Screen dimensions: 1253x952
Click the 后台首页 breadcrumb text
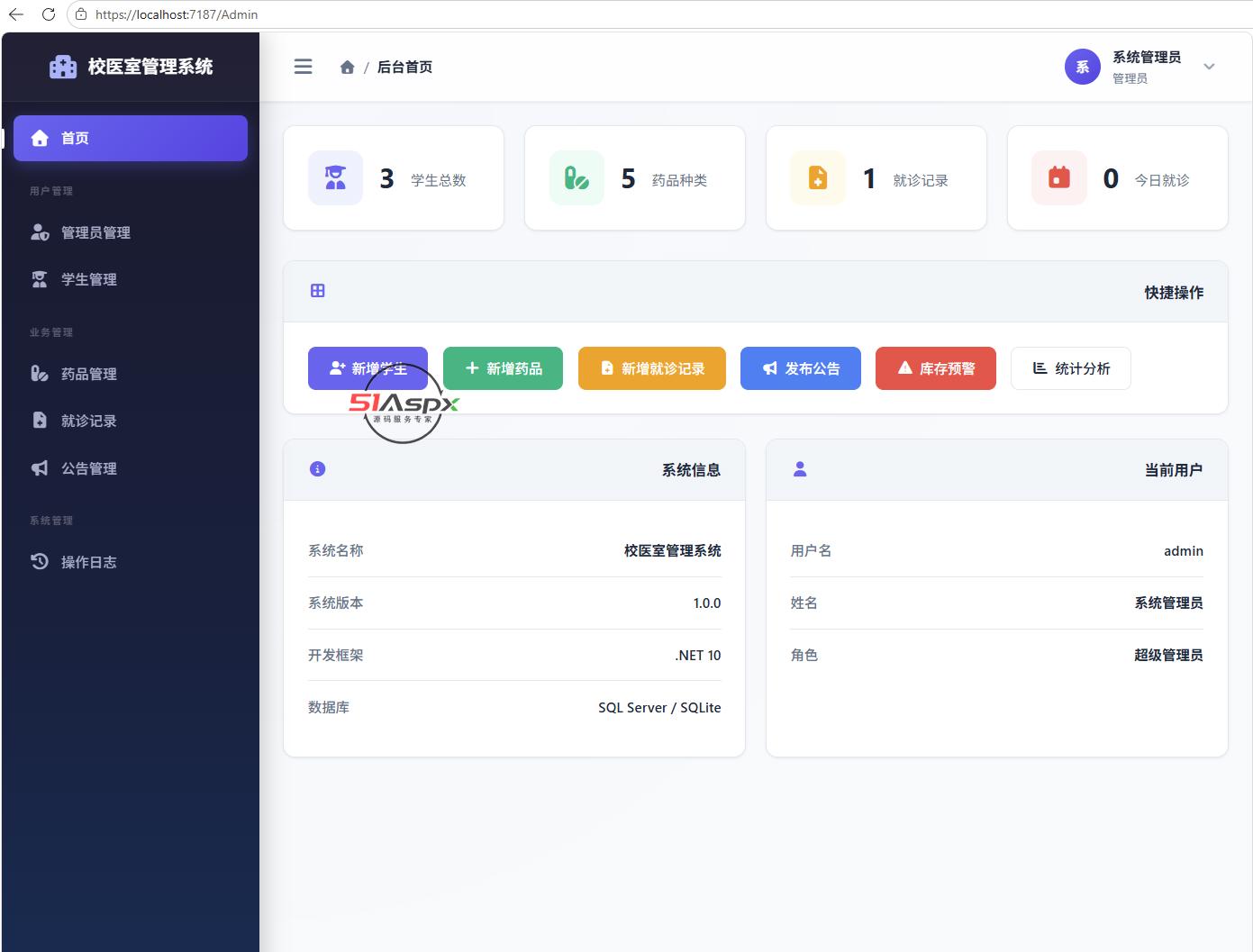point(404,67)
